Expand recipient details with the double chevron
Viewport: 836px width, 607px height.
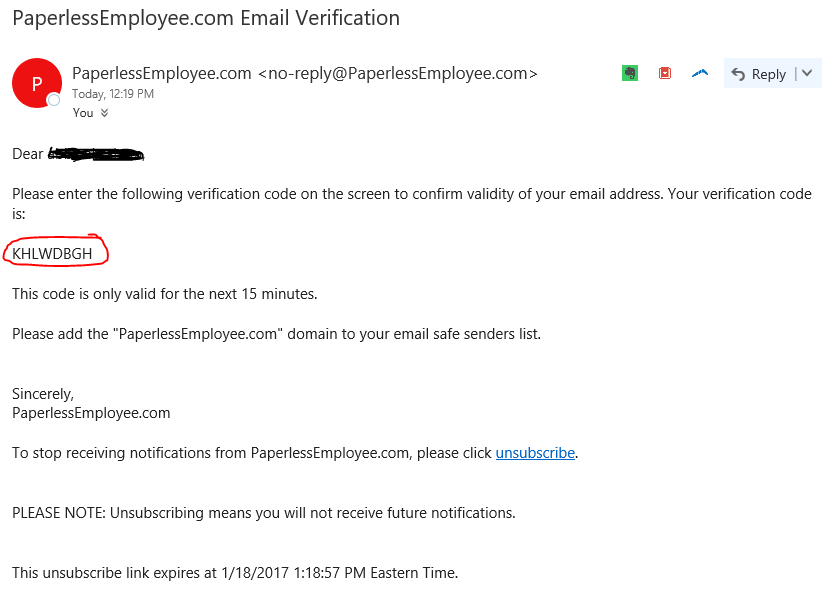click(x=104, y=113)
